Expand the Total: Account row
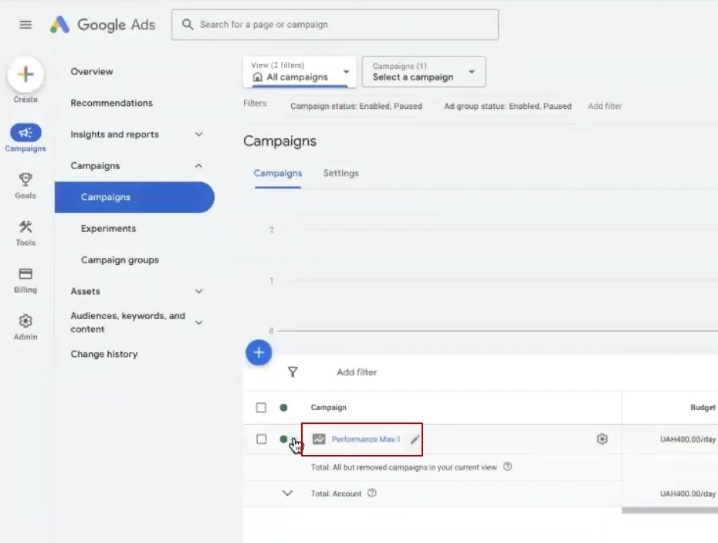This screenshot has height=543, width=718. click(288, 493)
